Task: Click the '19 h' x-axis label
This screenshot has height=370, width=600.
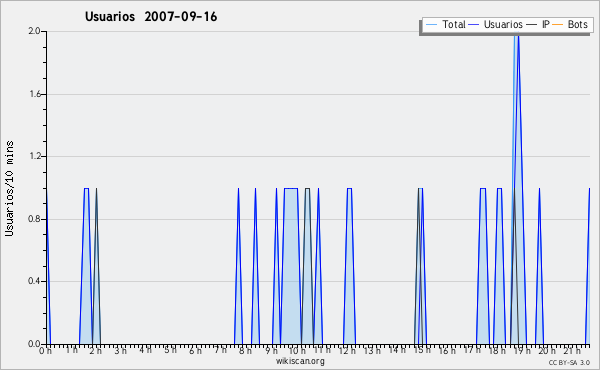Action: click(522, 350)
